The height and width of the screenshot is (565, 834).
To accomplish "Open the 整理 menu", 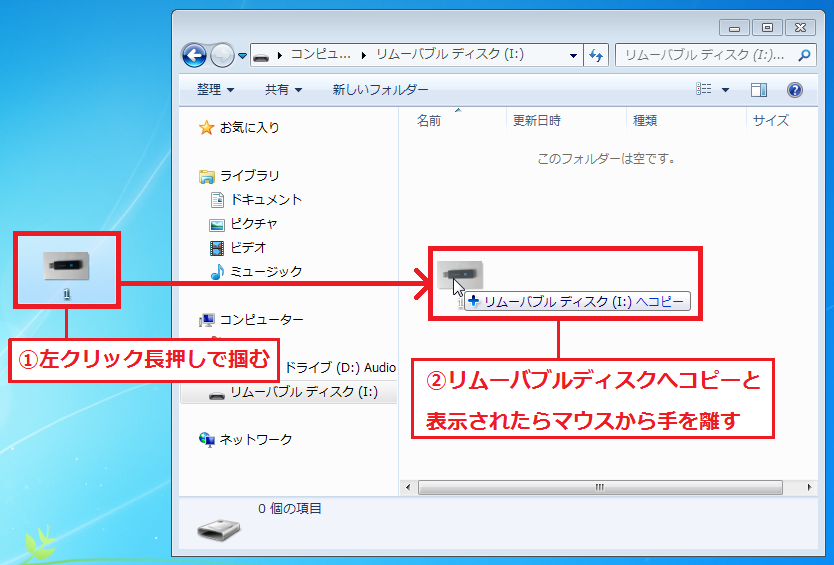I will [215, 90].
